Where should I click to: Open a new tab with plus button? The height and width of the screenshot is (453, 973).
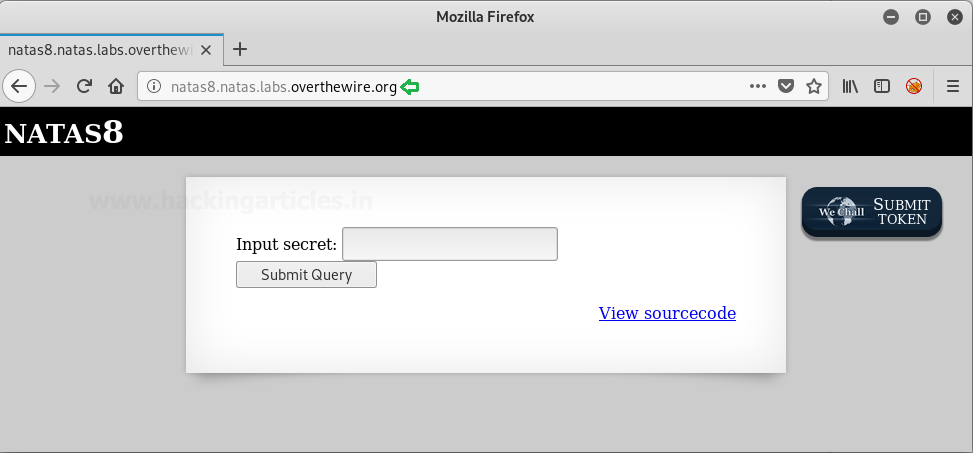[240, 49]
